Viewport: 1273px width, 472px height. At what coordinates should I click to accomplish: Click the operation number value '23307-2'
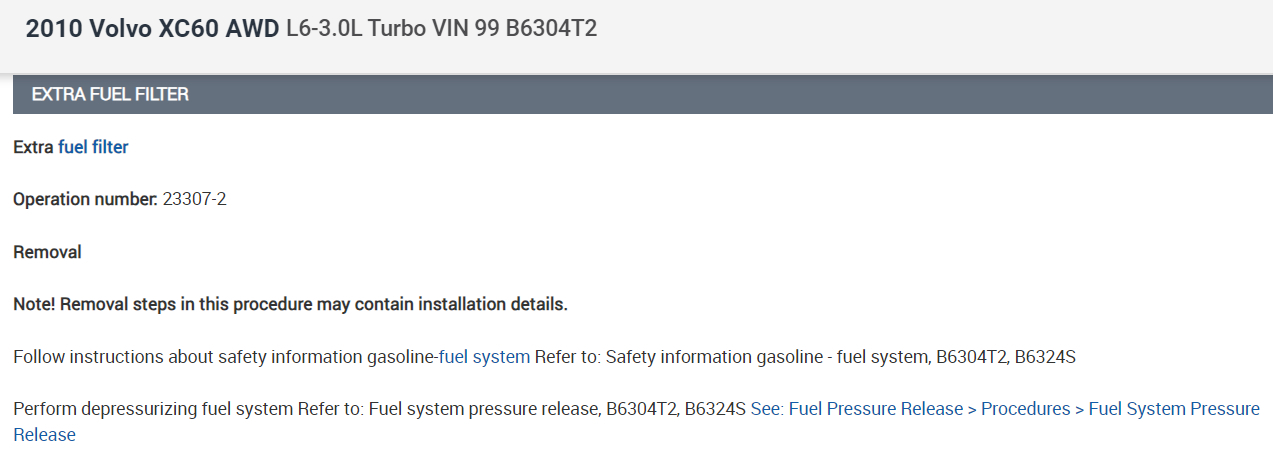click(194, 199)
